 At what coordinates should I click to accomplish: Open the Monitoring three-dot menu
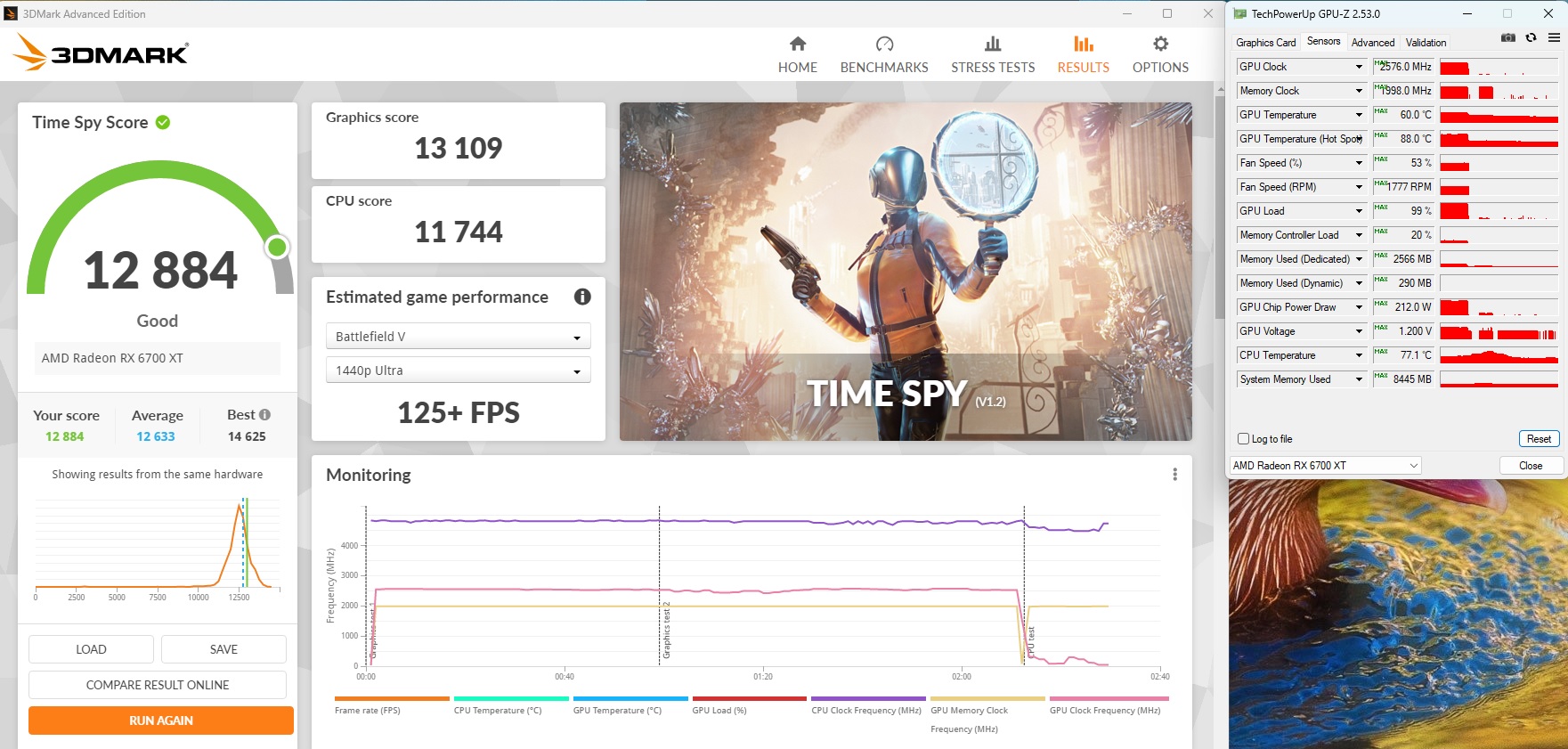(1174, 475)
